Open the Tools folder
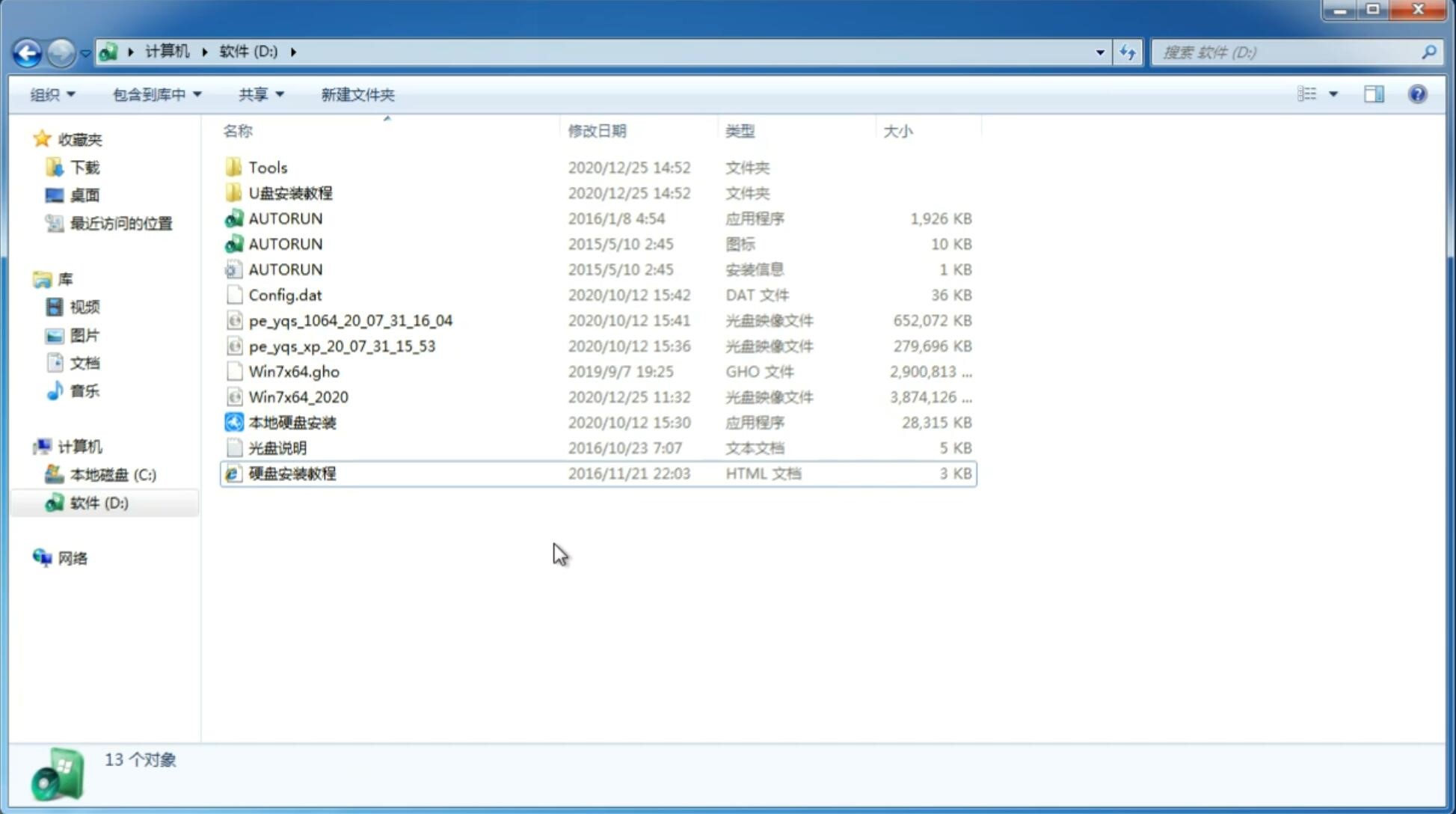 tap(267, 167)
